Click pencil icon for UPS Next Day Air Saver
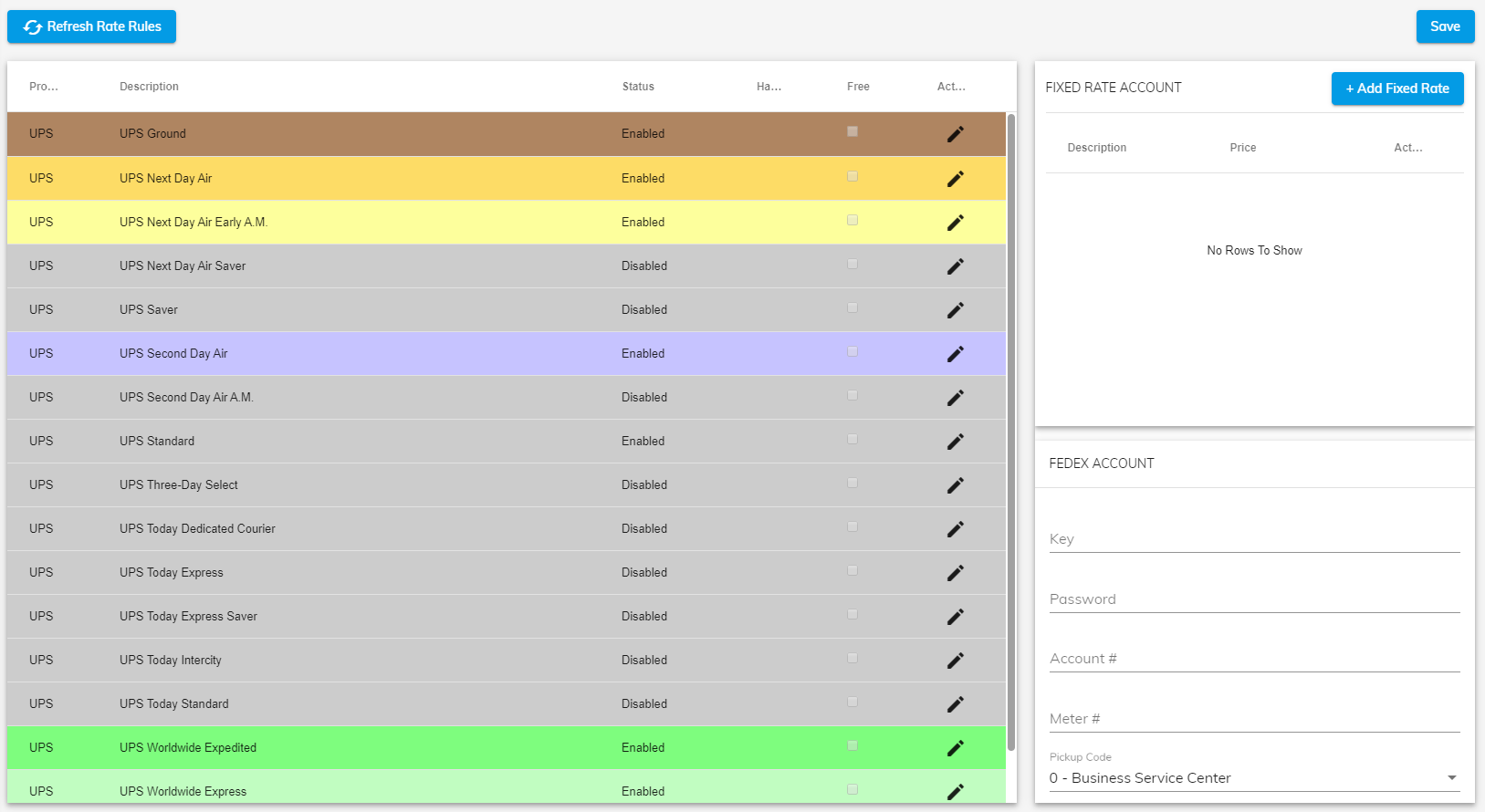The image size is (1485, 812). [x=955, y=266]
